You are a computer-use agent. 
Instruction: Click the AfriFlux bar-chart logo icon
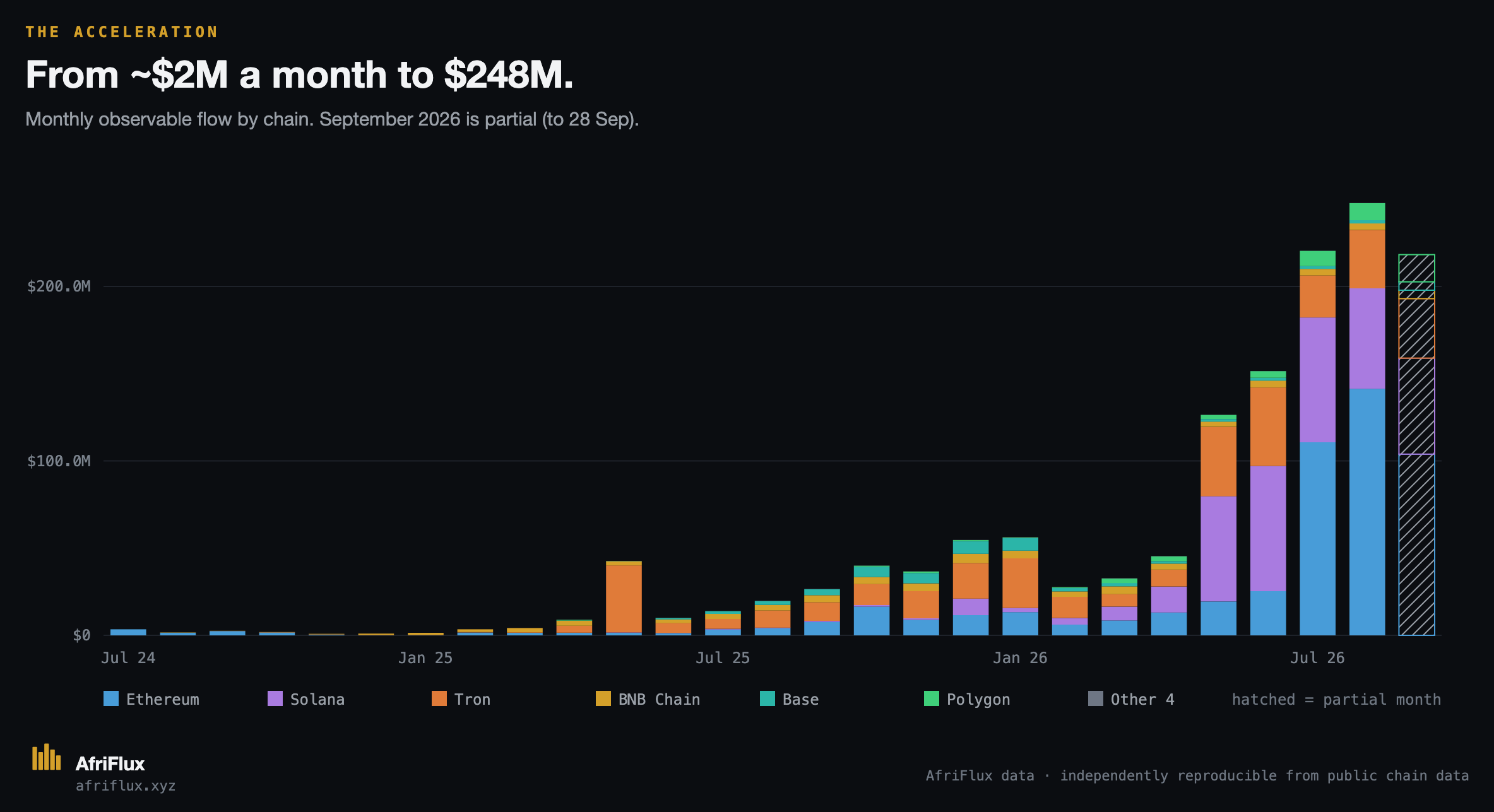click(x=47, y=756)
